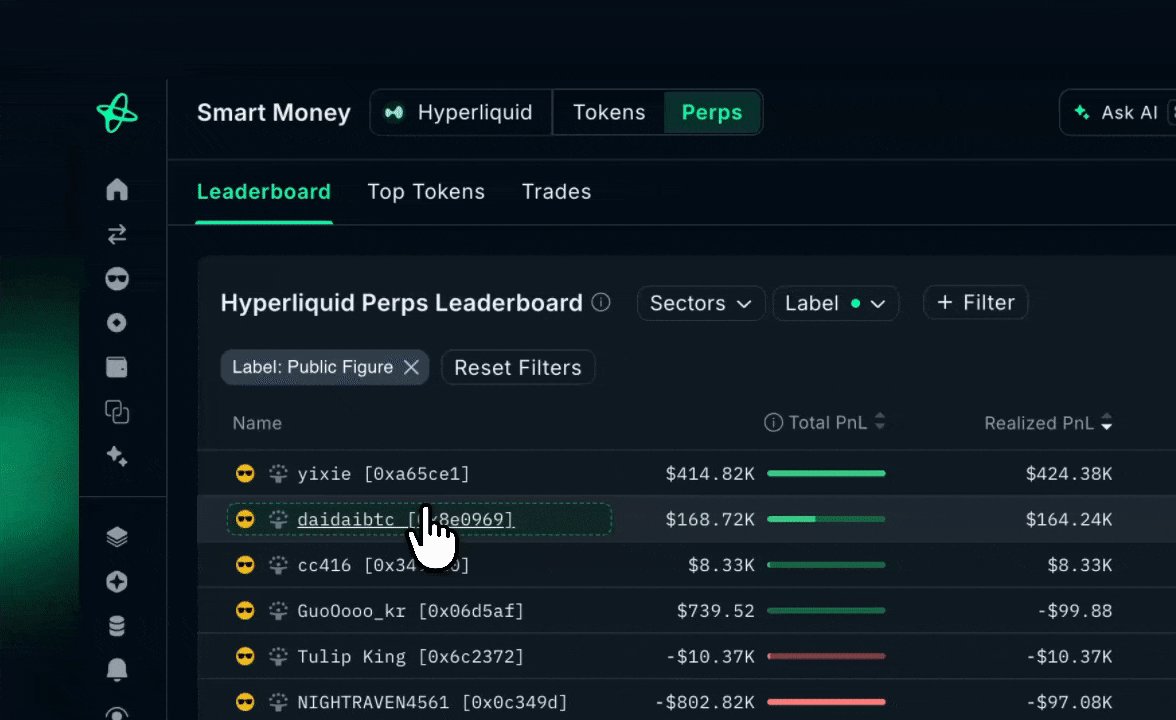Select the $168.72K Total PnL value
The height and width of the screenshot is (720, 1176).
(710, 520)
